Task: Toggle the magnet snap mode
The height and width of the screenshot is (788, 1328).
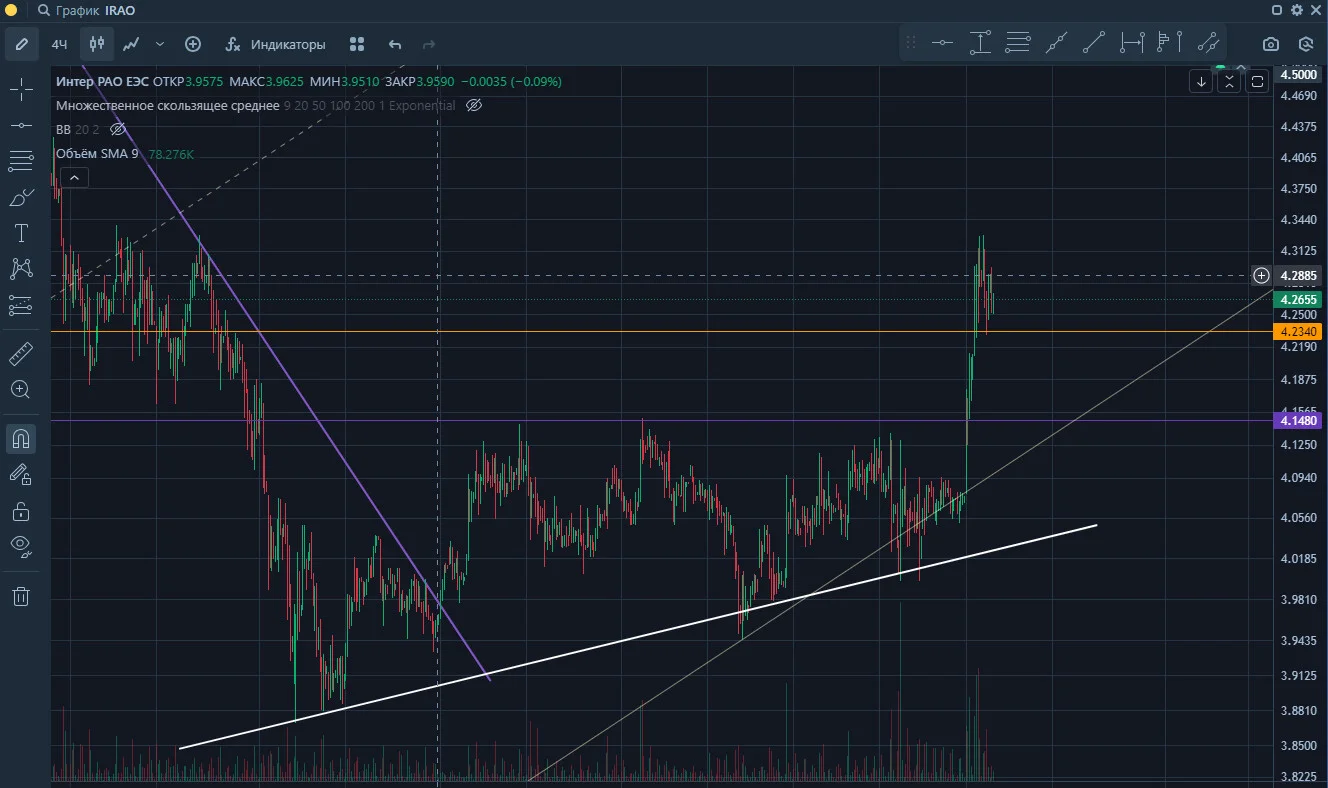Action: point(20,438)
